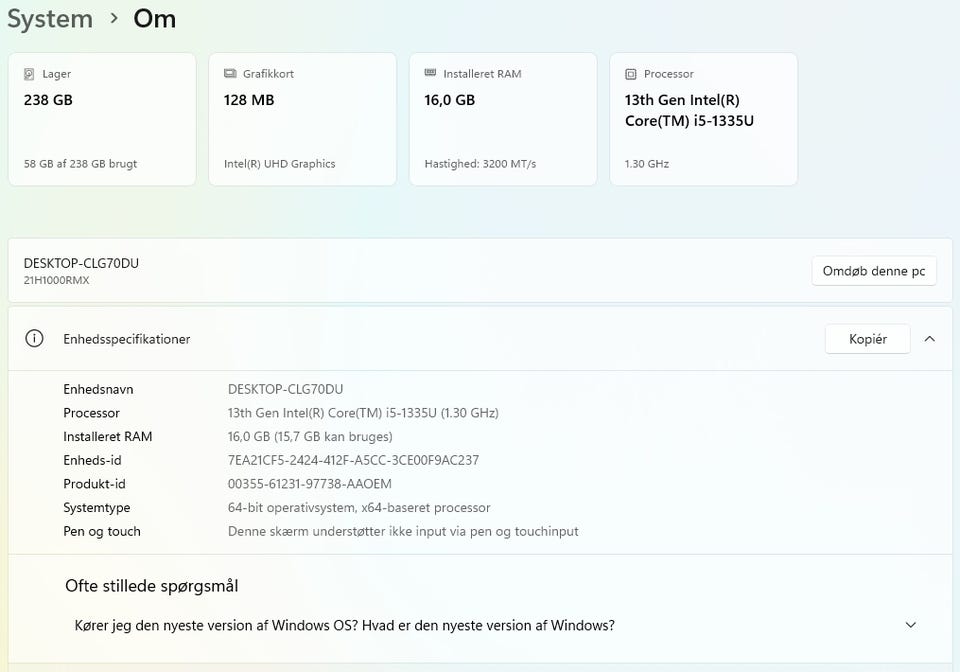The image size is (960, 672).
Task: Go back to System breadcrumb
Action: coord(50,18)
